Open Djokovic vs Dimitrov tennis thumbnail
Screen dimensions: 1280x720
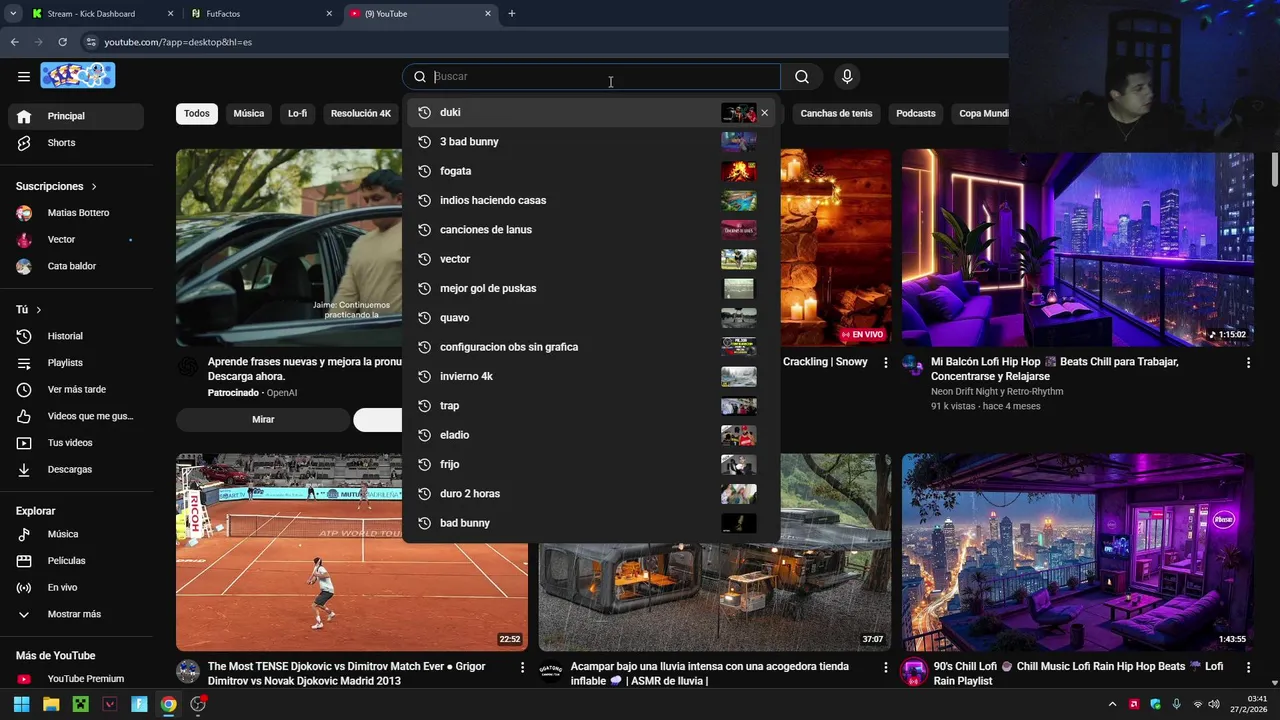(x=352, y=553)
